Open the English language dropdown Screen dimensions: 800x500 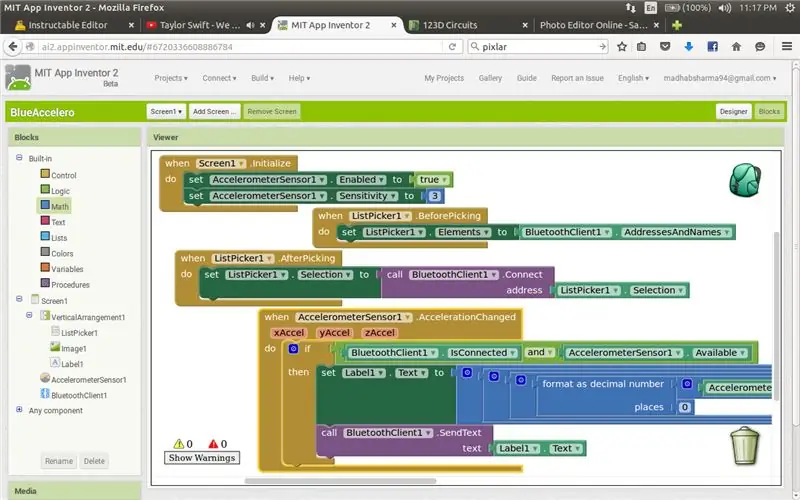633,78
